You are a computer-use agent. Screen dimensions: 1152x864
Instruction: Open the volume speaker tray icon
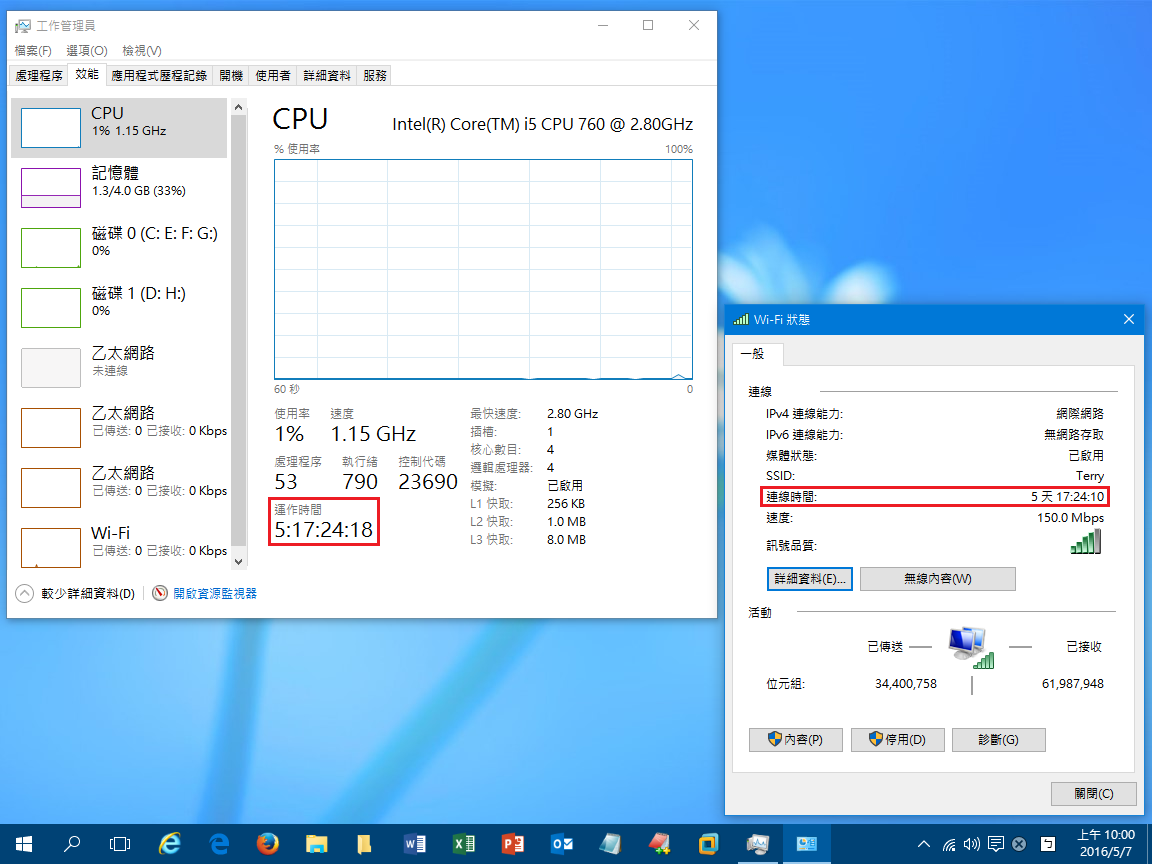tap(972, 844)
